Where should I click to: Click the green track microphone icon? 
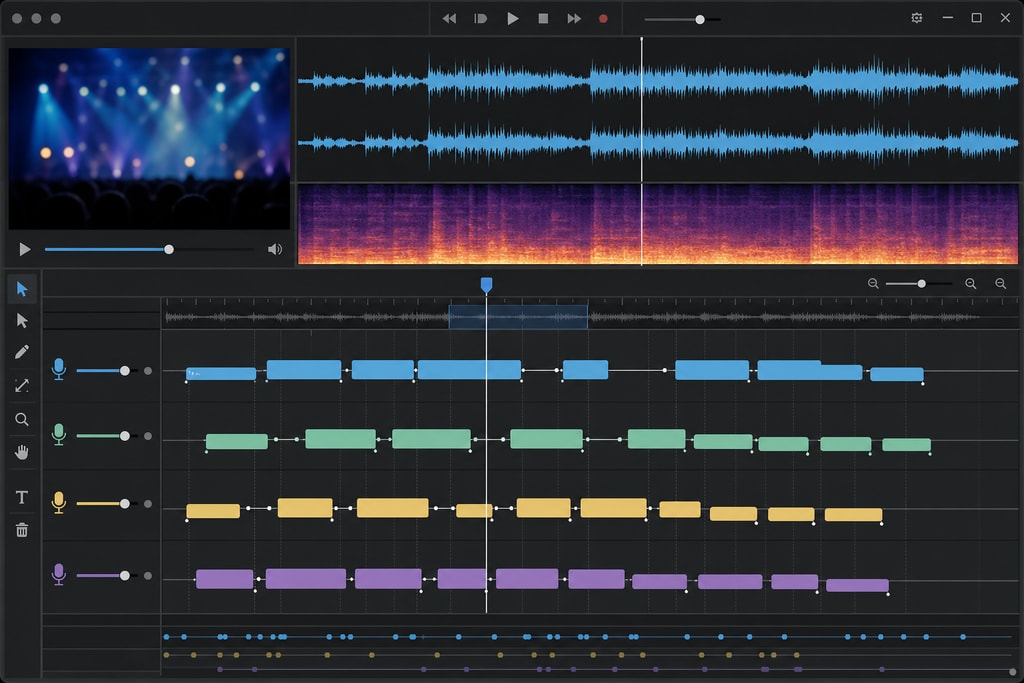pos(59,434)
